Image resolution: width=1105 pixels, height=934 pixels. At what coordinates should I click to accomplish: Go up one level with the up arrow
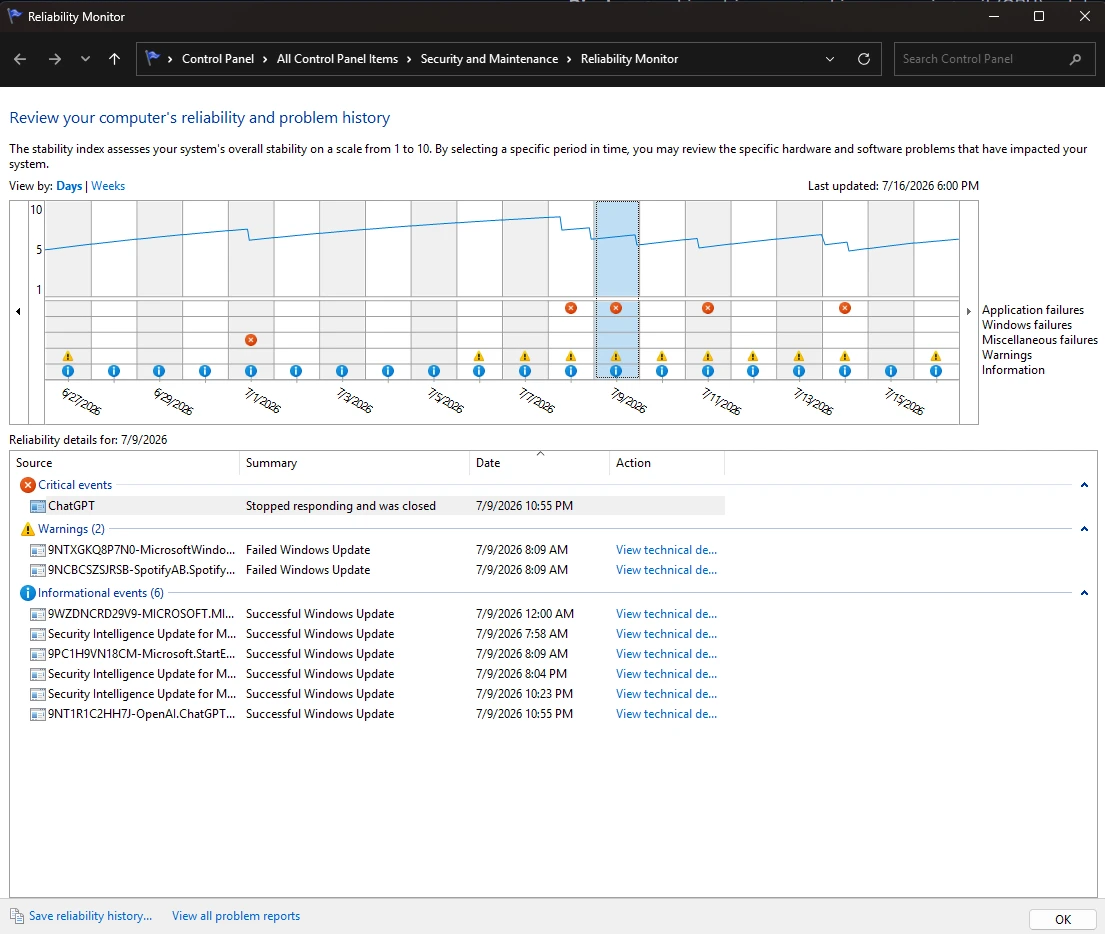[x=114, y=59]
